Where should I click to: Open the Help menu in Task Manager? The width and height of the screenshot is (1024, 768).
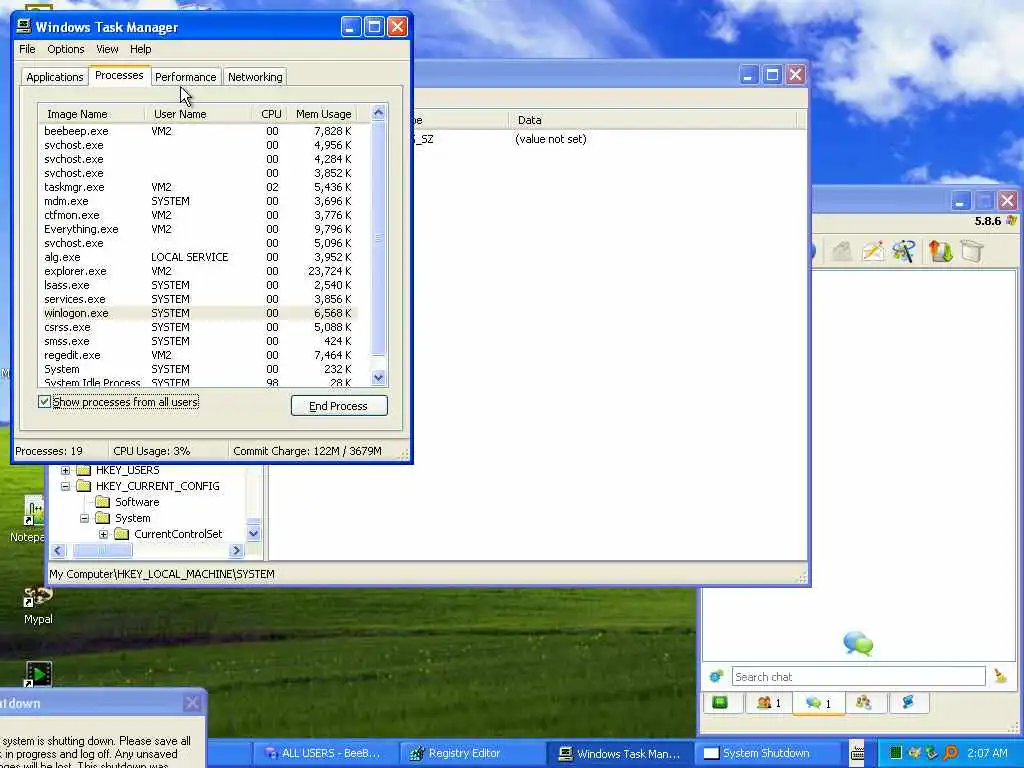[140, 49]
